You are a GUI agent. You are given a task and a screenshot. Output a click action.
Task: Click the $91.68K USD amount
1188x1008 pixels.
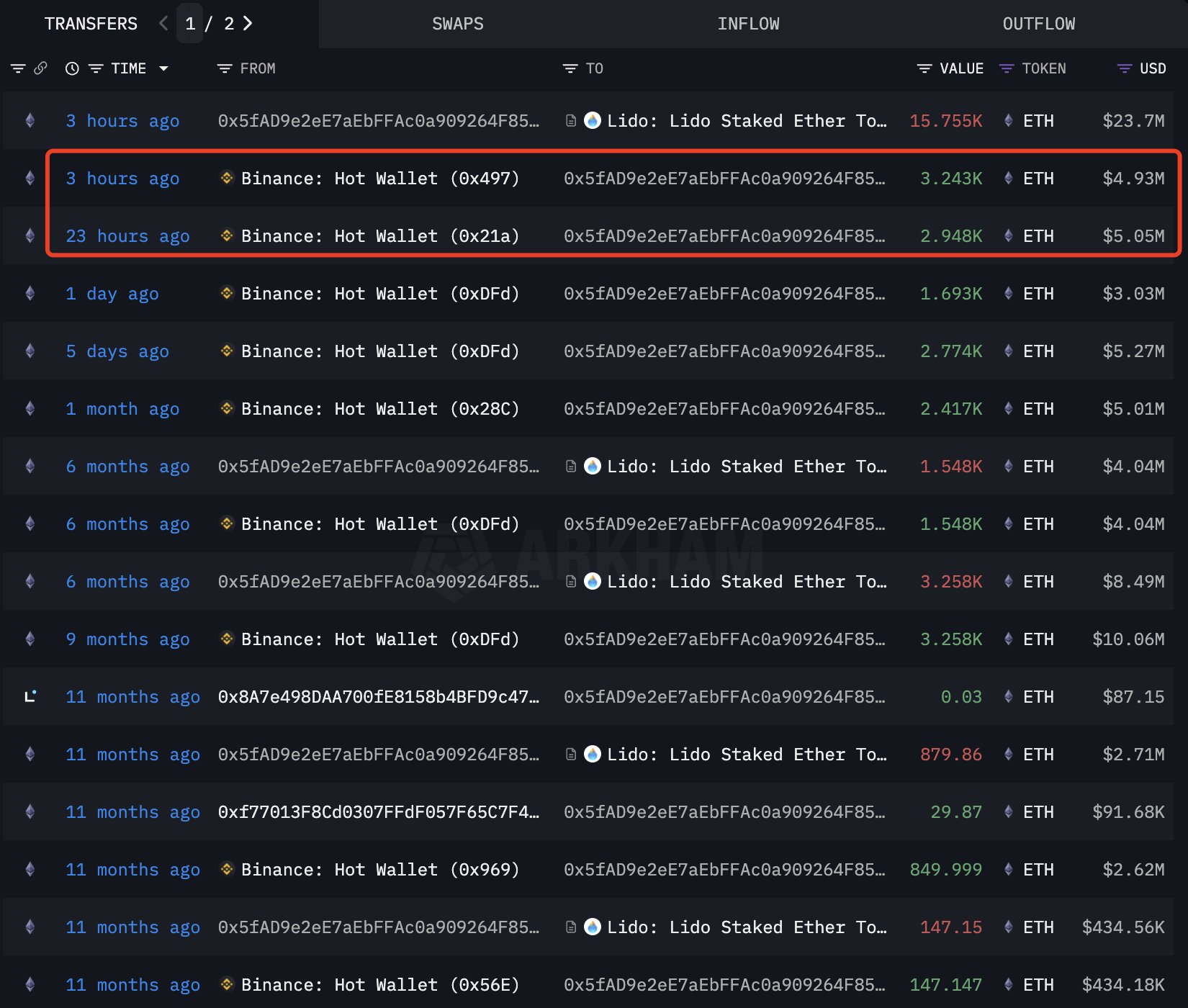[x=1128, y=812]
